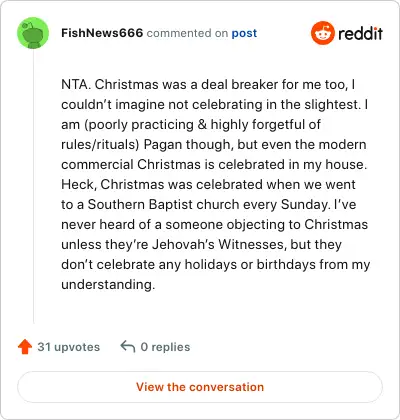Open the blue "post" link
The image size is (400, 420).
(x=244, y=33)
